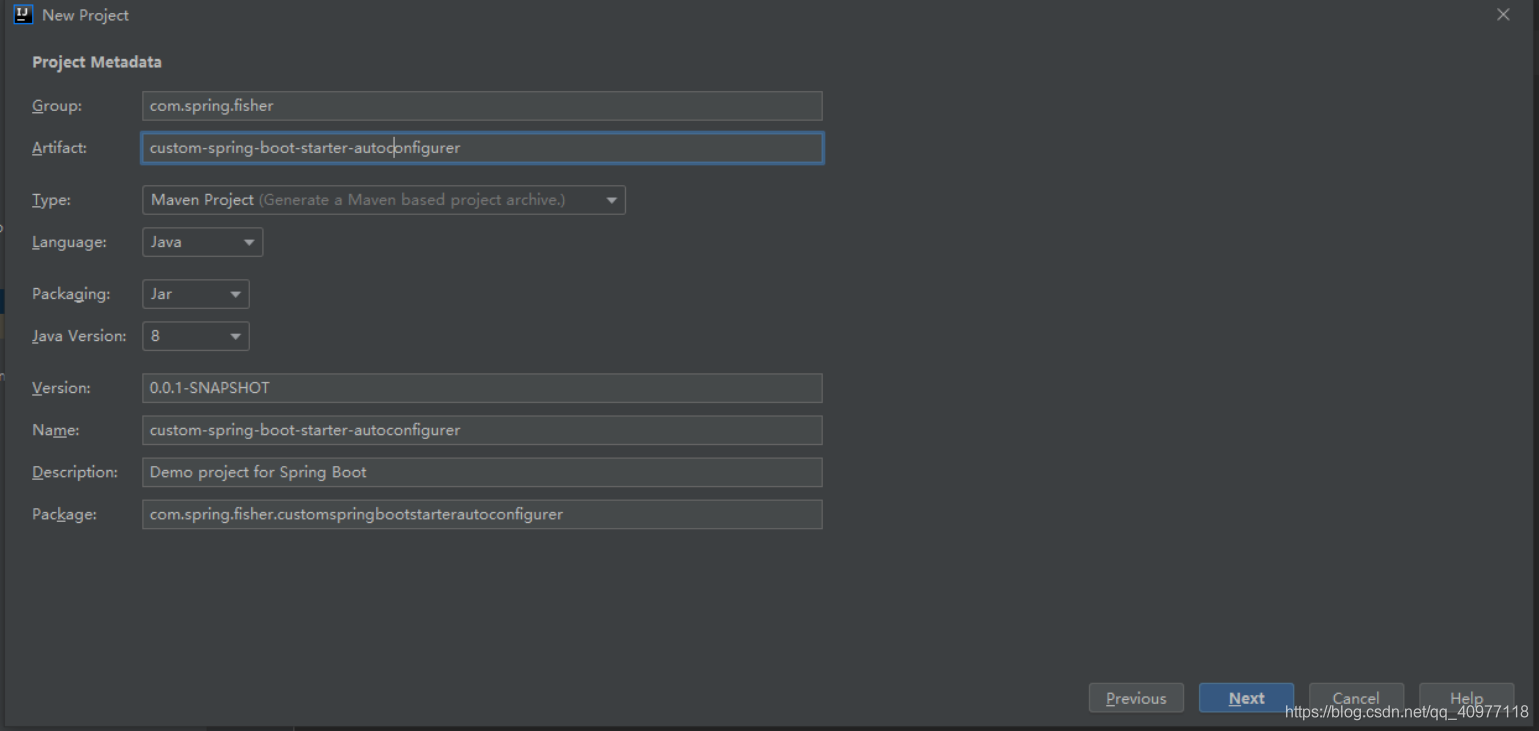Click the Packaging label
Viewport: 1539px width, 731px height.
(x=71, y=294)
